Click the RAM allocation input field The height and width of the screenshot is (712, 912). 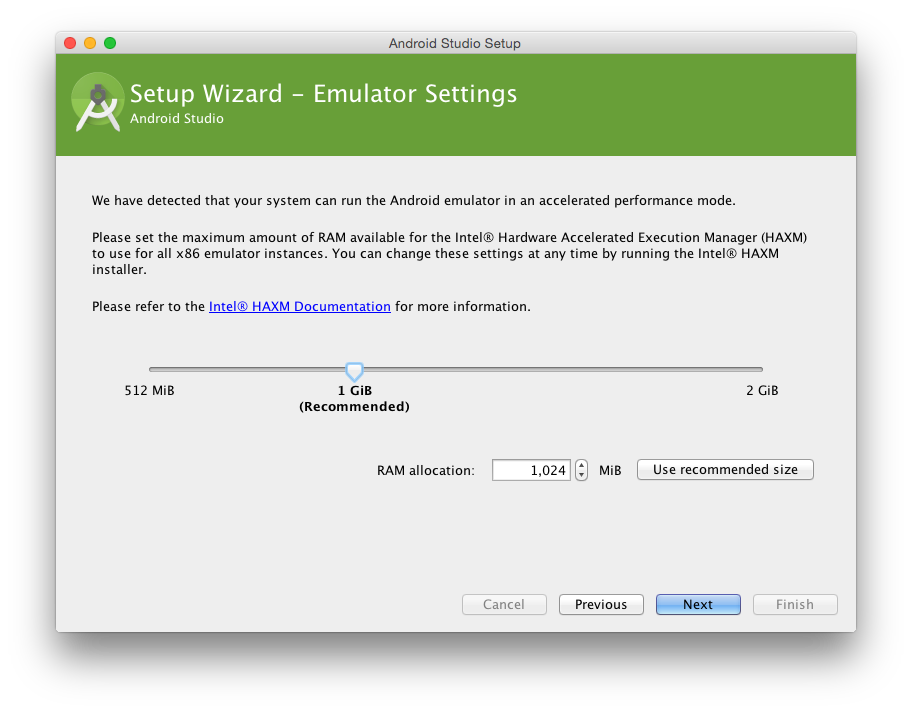pos(531,470)
